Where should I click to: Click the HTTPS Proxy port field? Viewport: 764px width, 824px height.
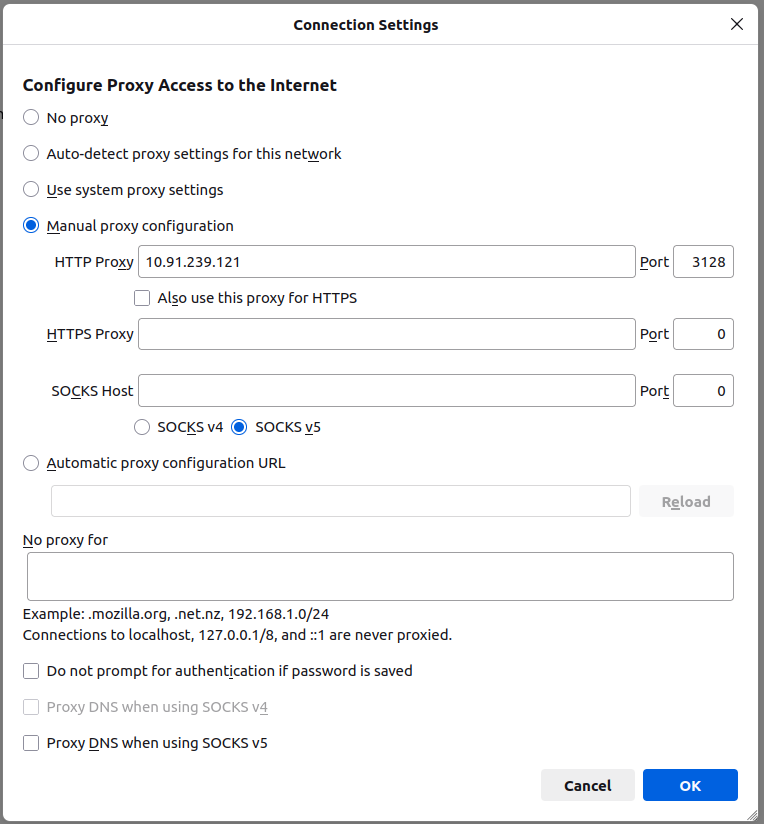(703, 334)
